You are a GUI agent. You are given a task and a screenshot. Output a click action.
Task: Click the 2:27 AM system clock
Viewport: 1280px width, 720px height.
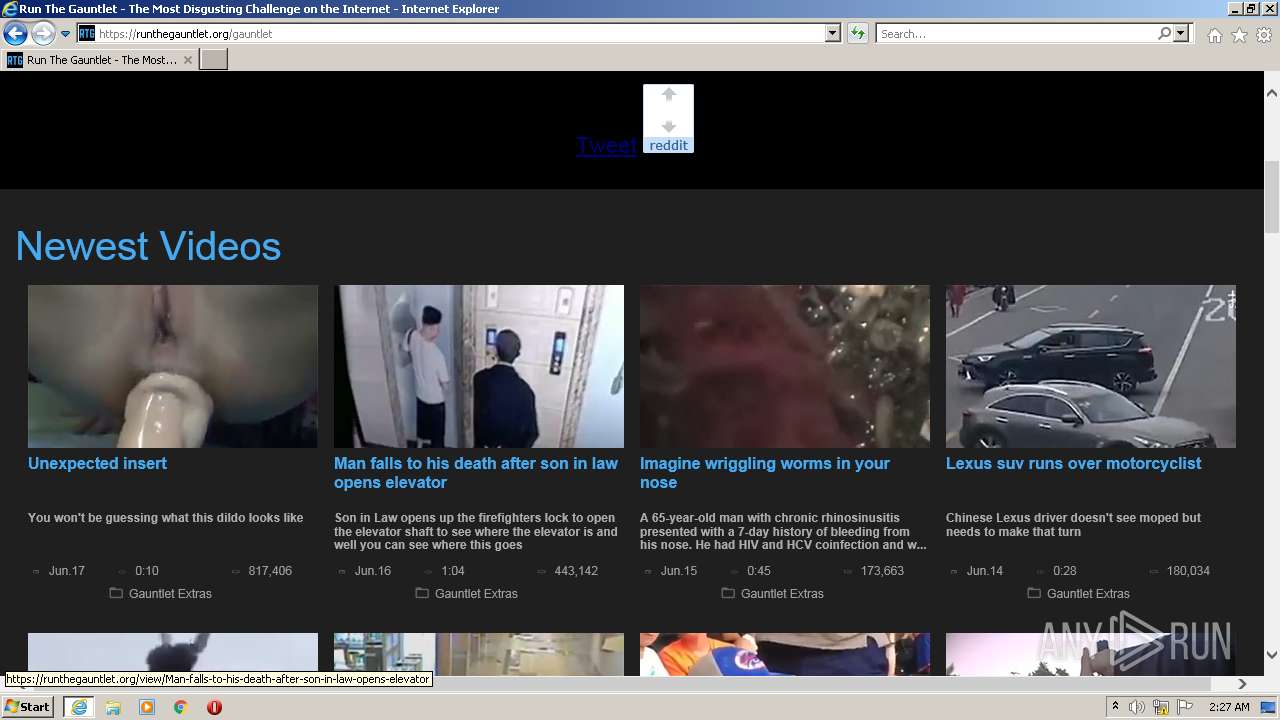pos(1229,707)
